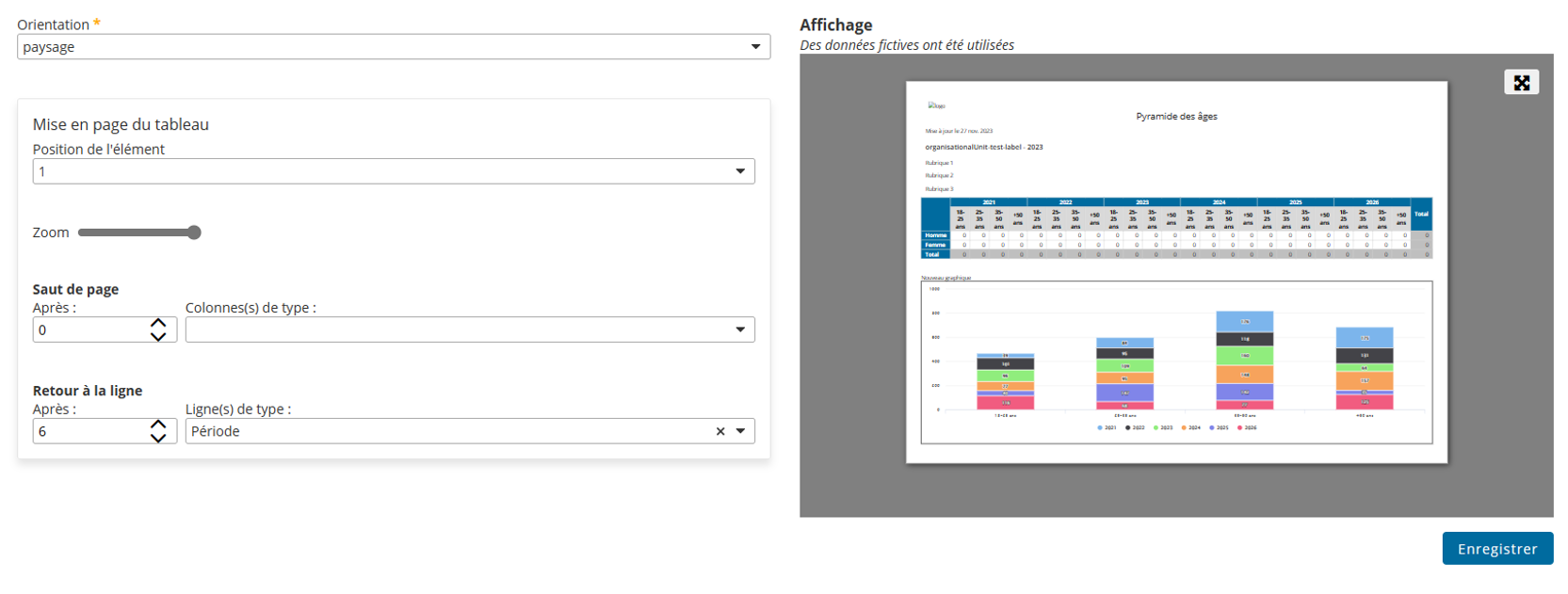
Task: Focus the Retour à la ligne Après field
Action: click(x=89, y=431)
